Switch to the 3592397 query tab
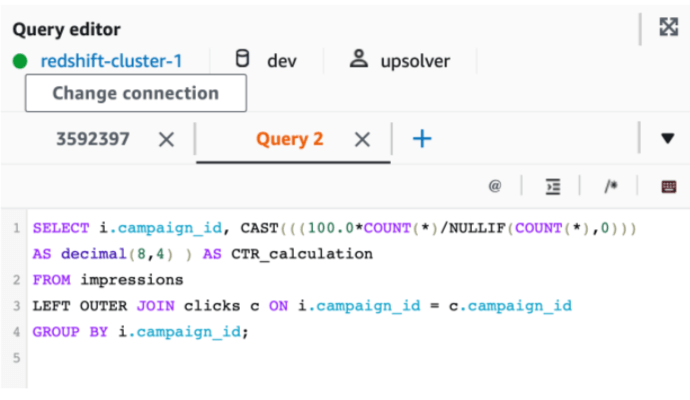The height and width of the screenshot is (400, 690). point(92,139)
